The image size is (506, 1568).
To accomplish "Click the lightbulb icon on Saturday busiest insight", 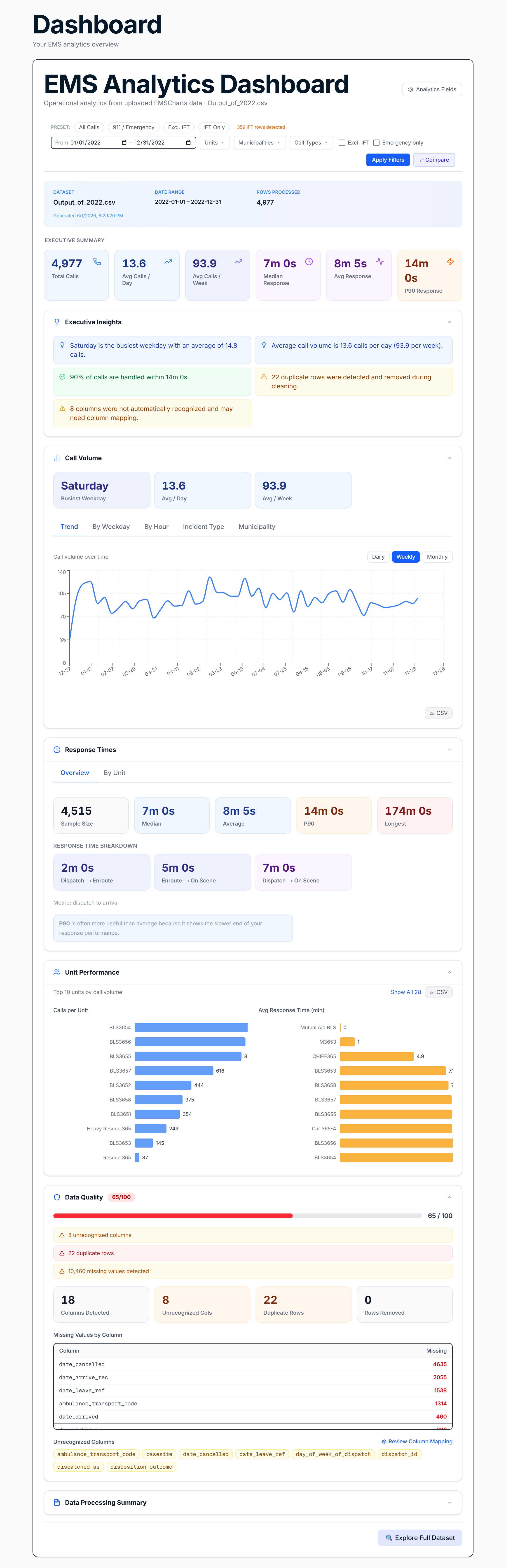I will tap(62, 345).
